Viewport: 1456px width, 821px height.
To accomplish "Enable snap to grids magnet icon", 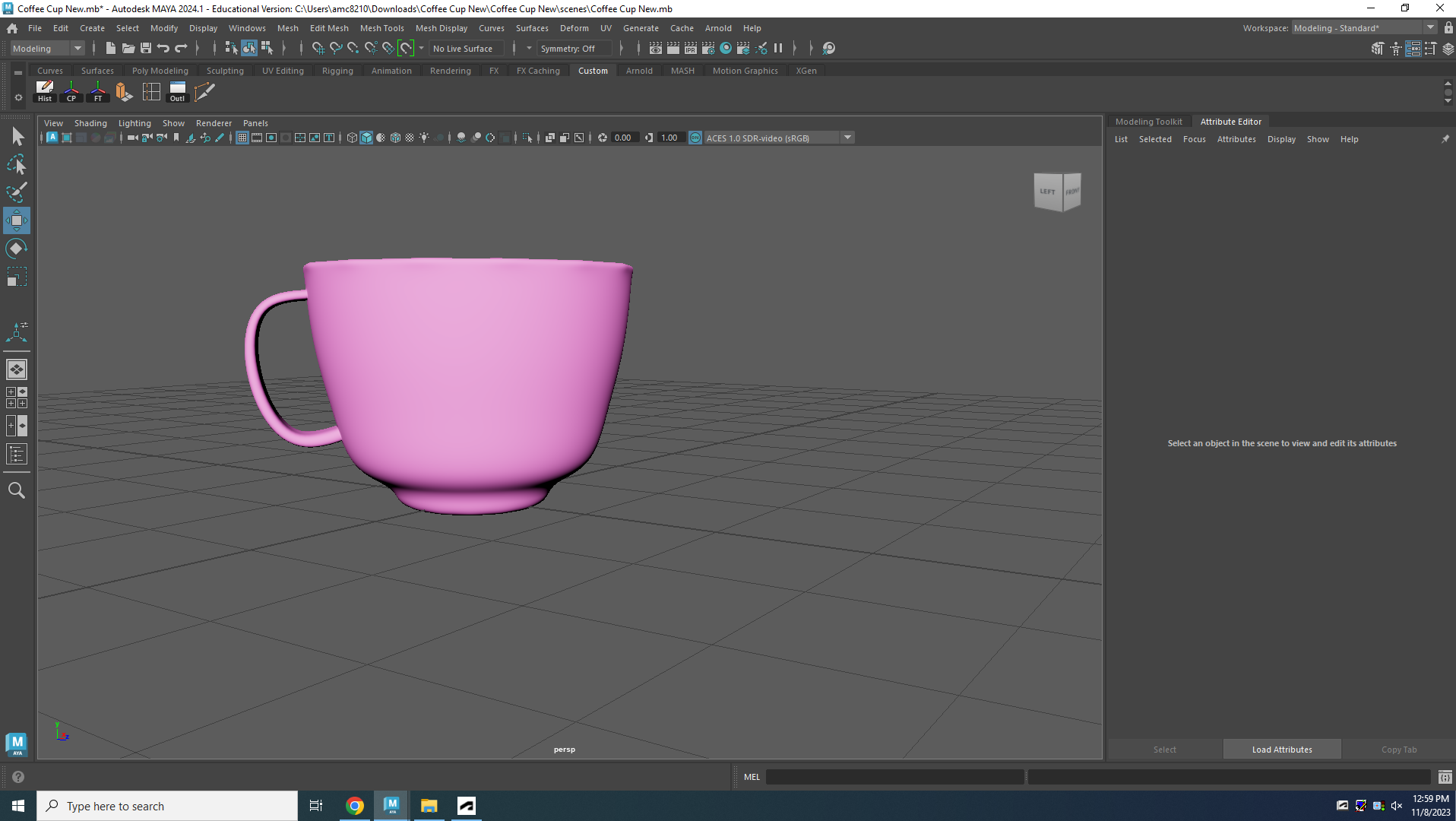I will [x=318, y=48].
